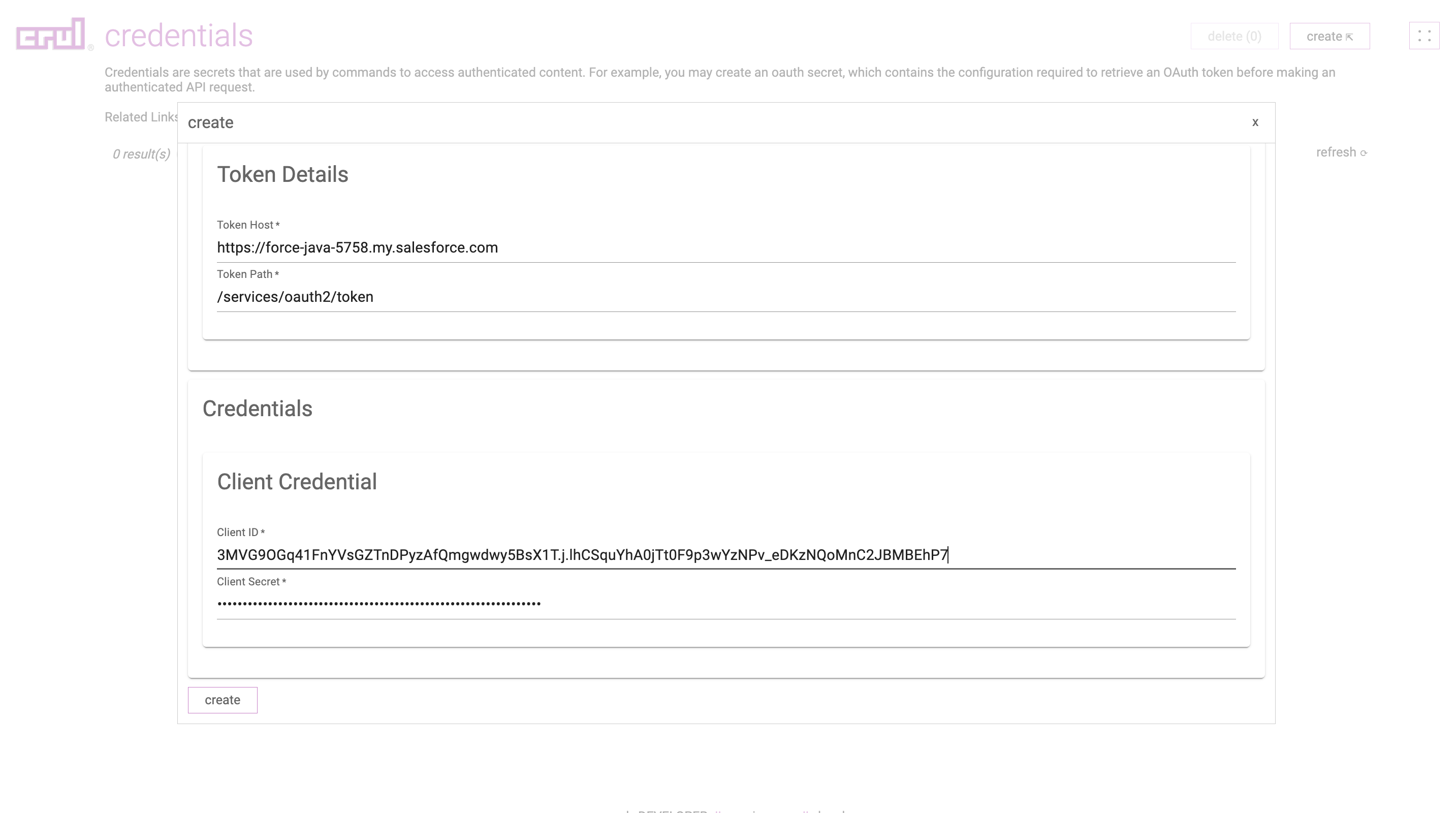Click the Token Host input field
Viewport: 1456px width, 813px height.
pyautogui.click(x=727, y=247)
